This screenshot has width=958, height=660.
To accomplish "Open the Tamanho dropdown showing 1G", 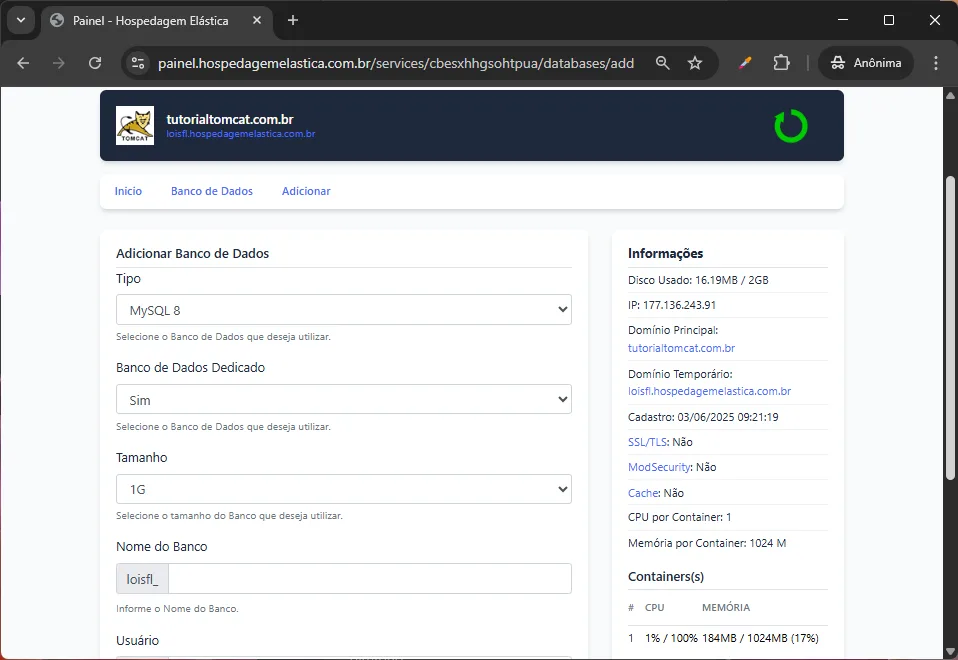I will [x=344, y=490].
